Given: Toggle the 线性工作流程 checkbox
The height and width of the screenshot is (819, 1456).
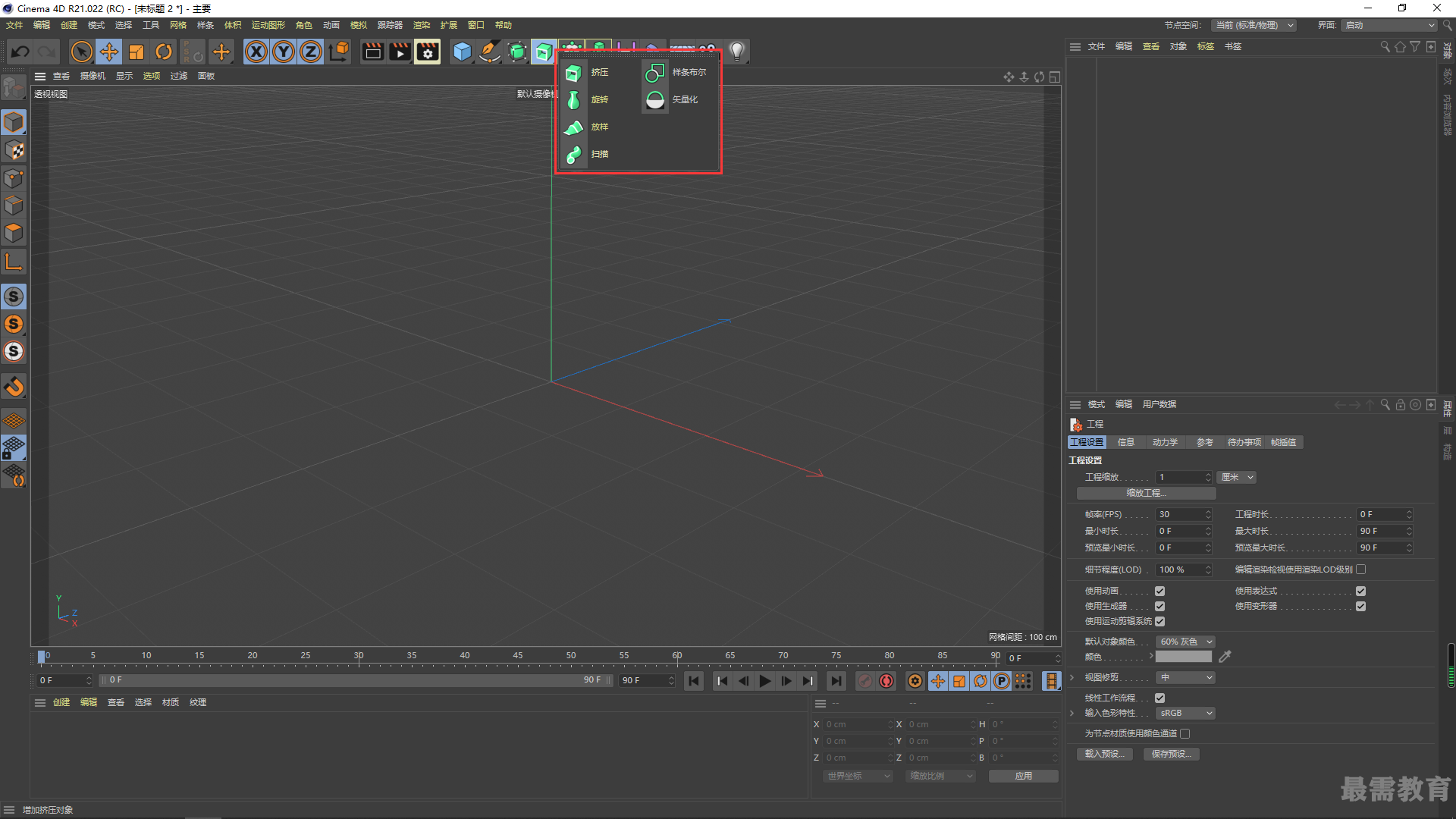Looking at the screenshot, I should click(x=1160, y=698).
